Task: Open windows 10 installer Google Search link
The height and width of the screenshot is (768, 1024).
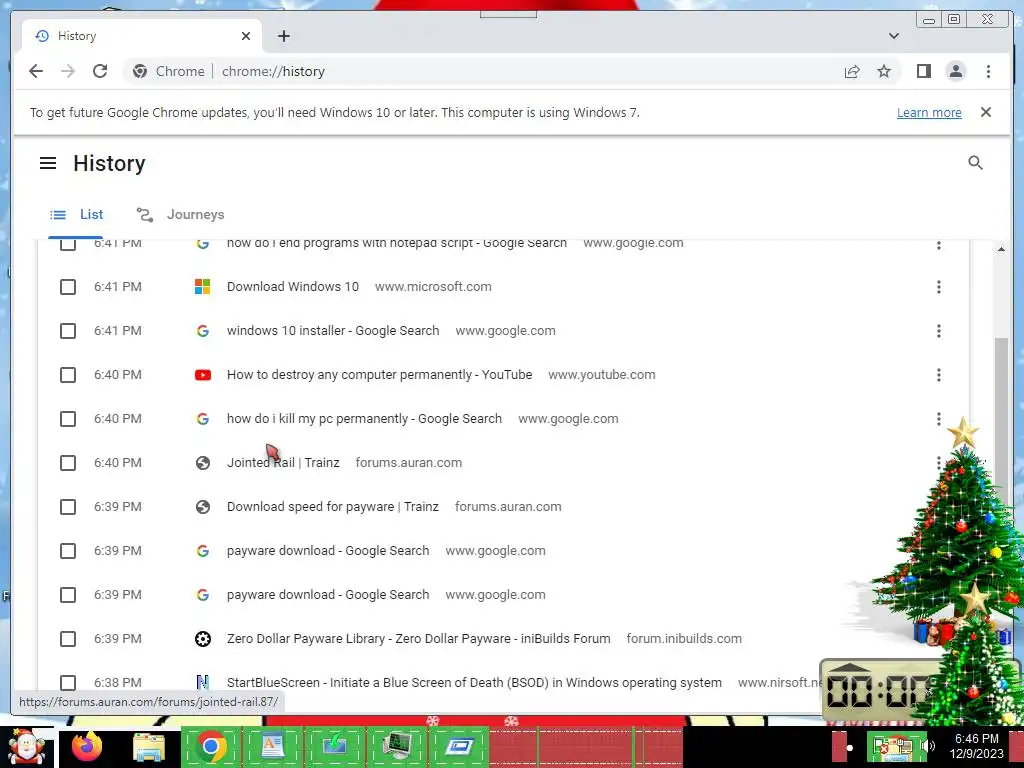Action: click(x=332, y=330)
